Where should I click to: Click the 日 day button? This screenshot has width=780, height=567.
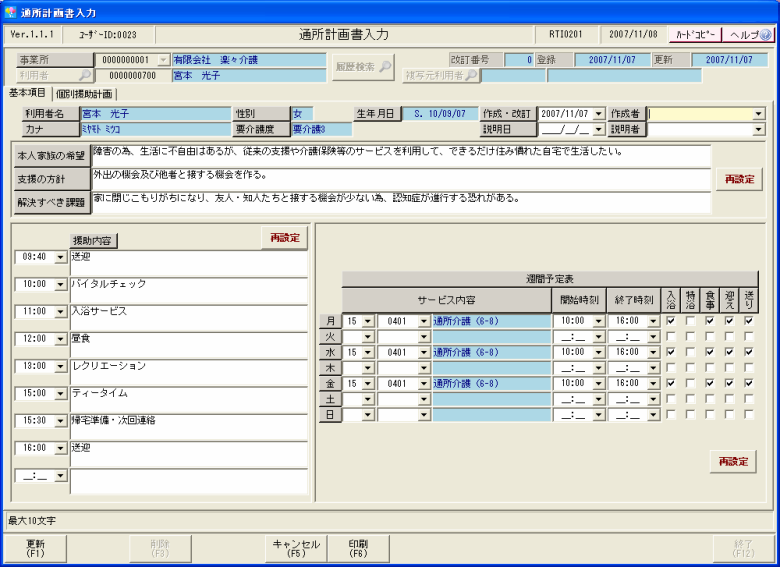pyautogui.click(x=330, y=415)
